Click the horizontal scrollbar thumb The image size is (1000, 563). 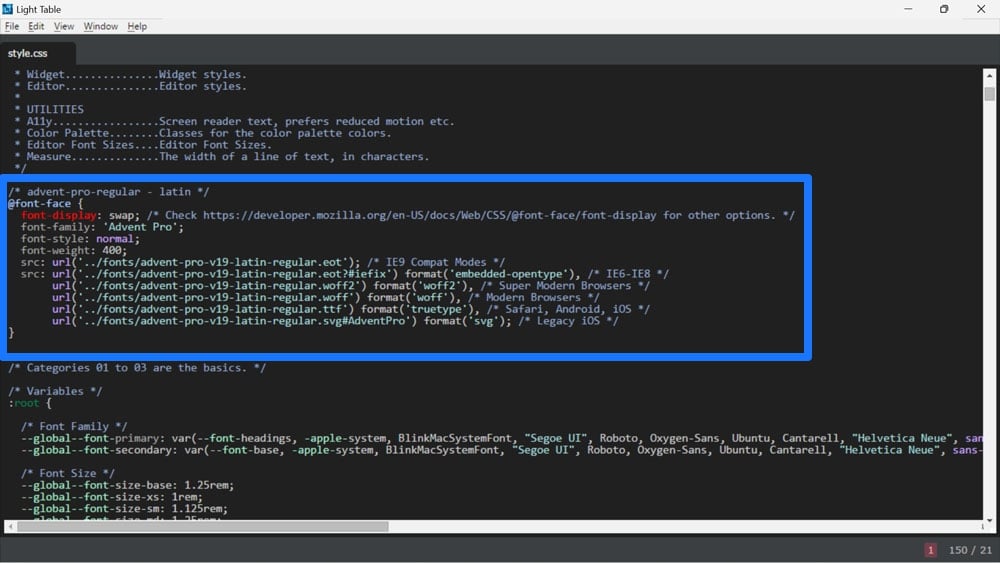point(200,526)
